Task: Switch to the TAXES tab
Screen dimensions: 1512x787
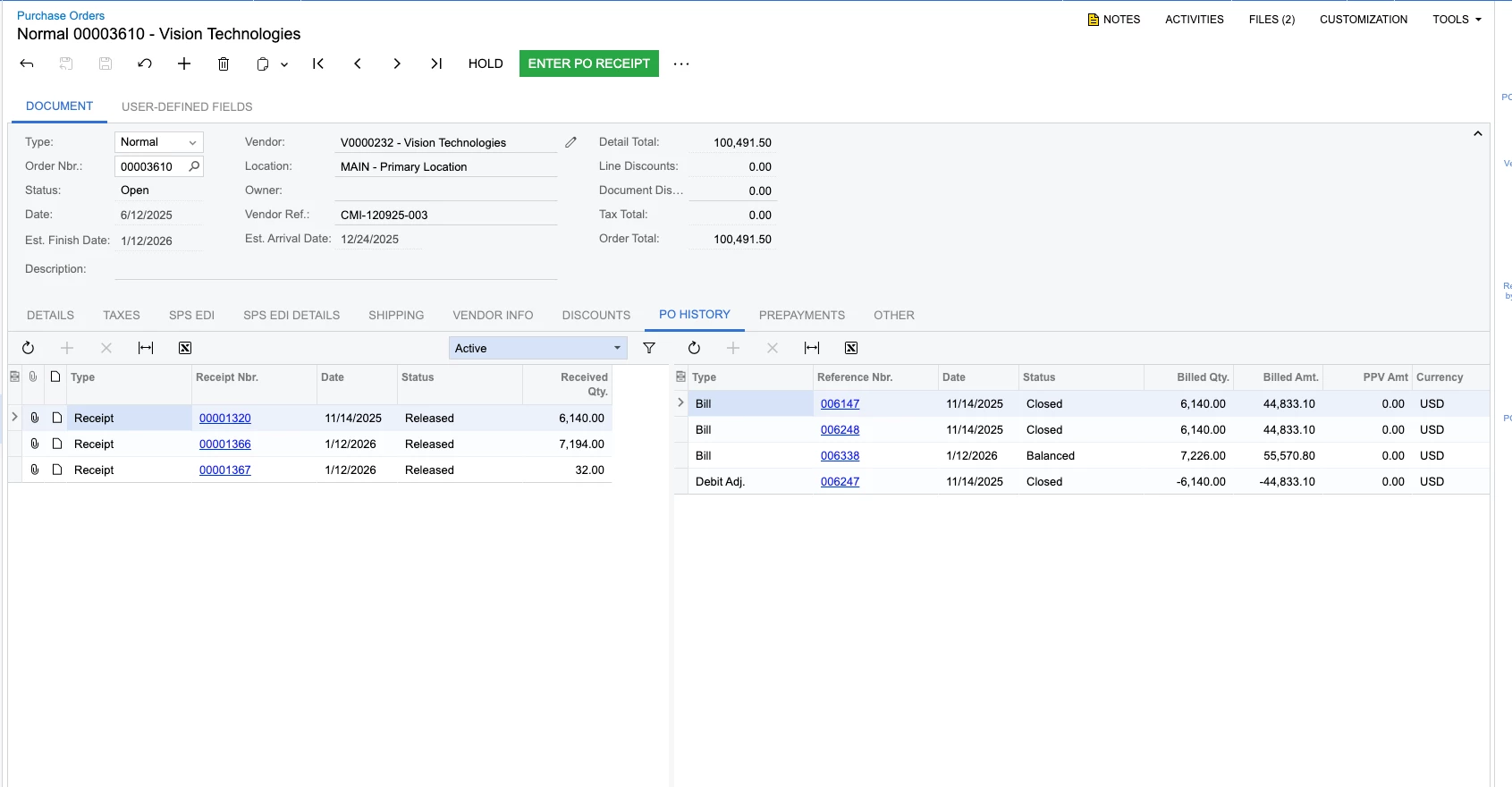Action: [x=122, y=315]
